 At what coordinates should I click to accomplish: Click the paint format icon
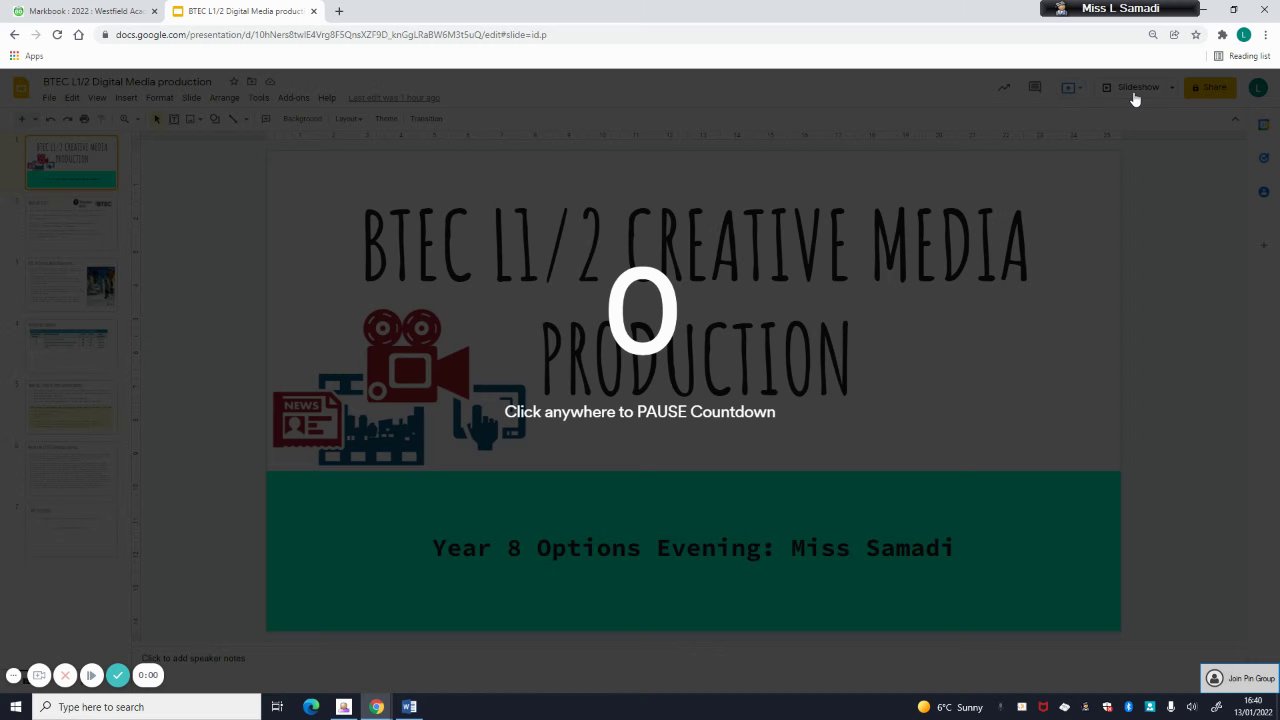pyautogui.click(x=101, y=119)
